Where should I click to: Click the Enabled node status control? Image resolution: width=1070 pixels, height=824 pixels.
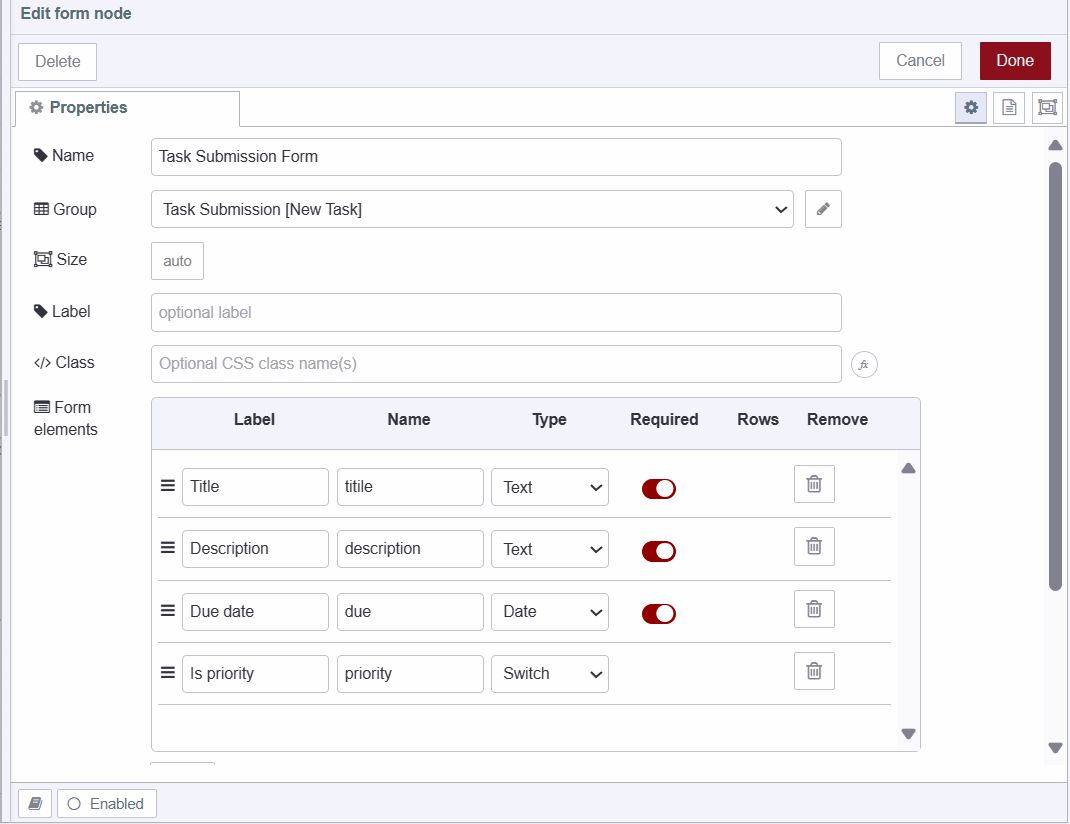click(106, 803)
